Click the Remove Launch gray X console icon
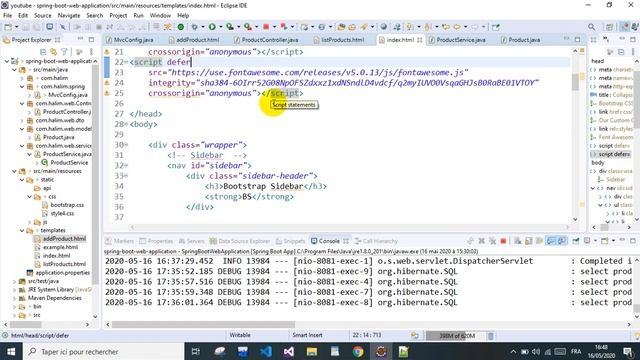This screenshot has height=360, width=640. [482, 241]
